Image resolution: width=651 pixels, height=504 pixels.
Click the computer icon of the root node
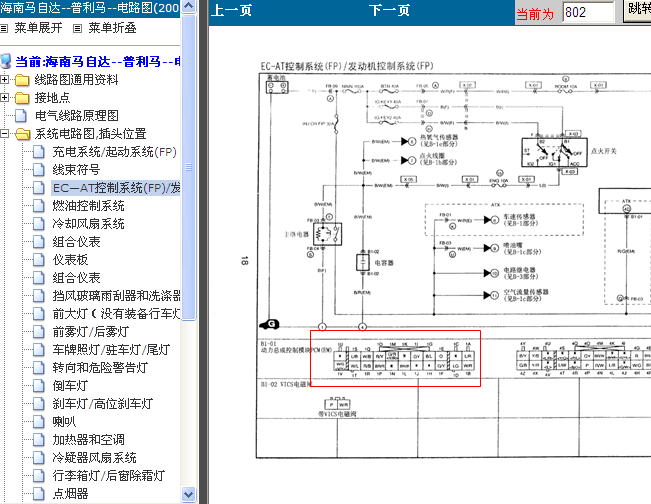[x=6, y=61]
